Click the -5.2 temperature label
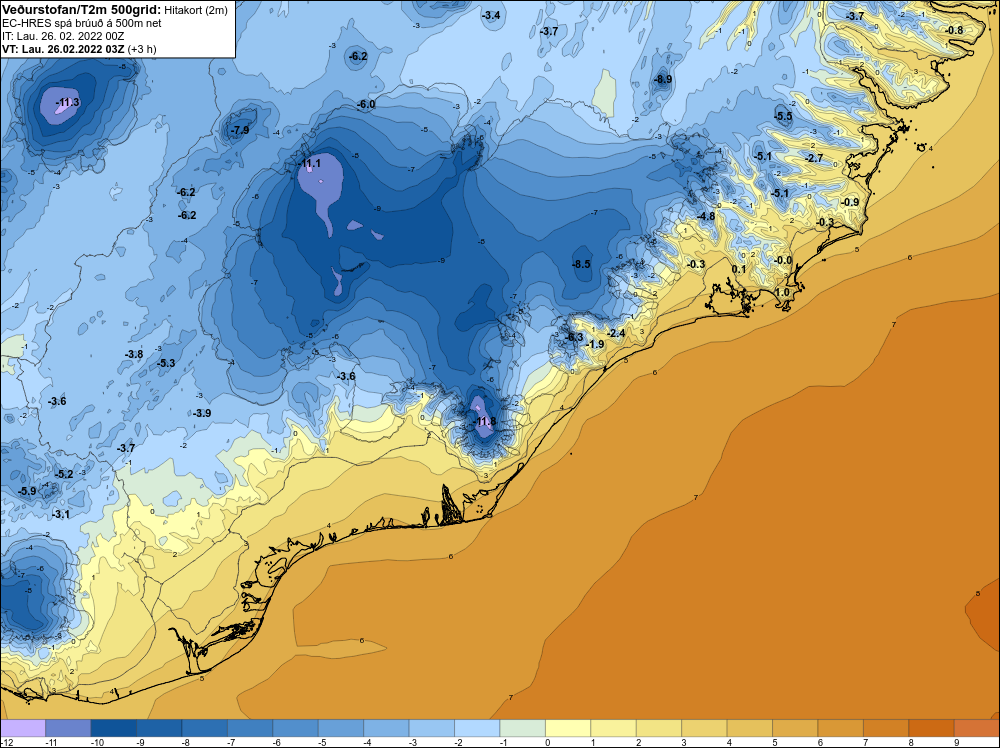This screenshot has width=1000, height=748. 64,474
